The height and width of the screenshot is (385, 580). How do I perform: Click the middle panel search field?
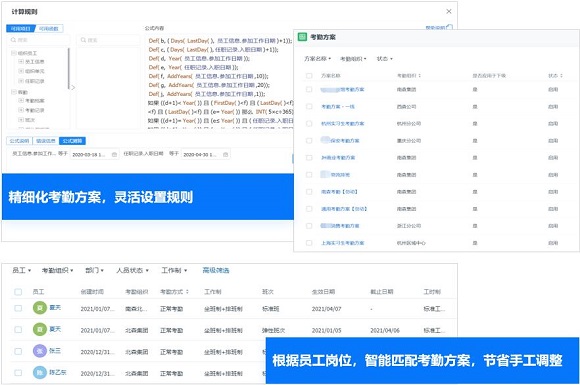click(108, 40)
